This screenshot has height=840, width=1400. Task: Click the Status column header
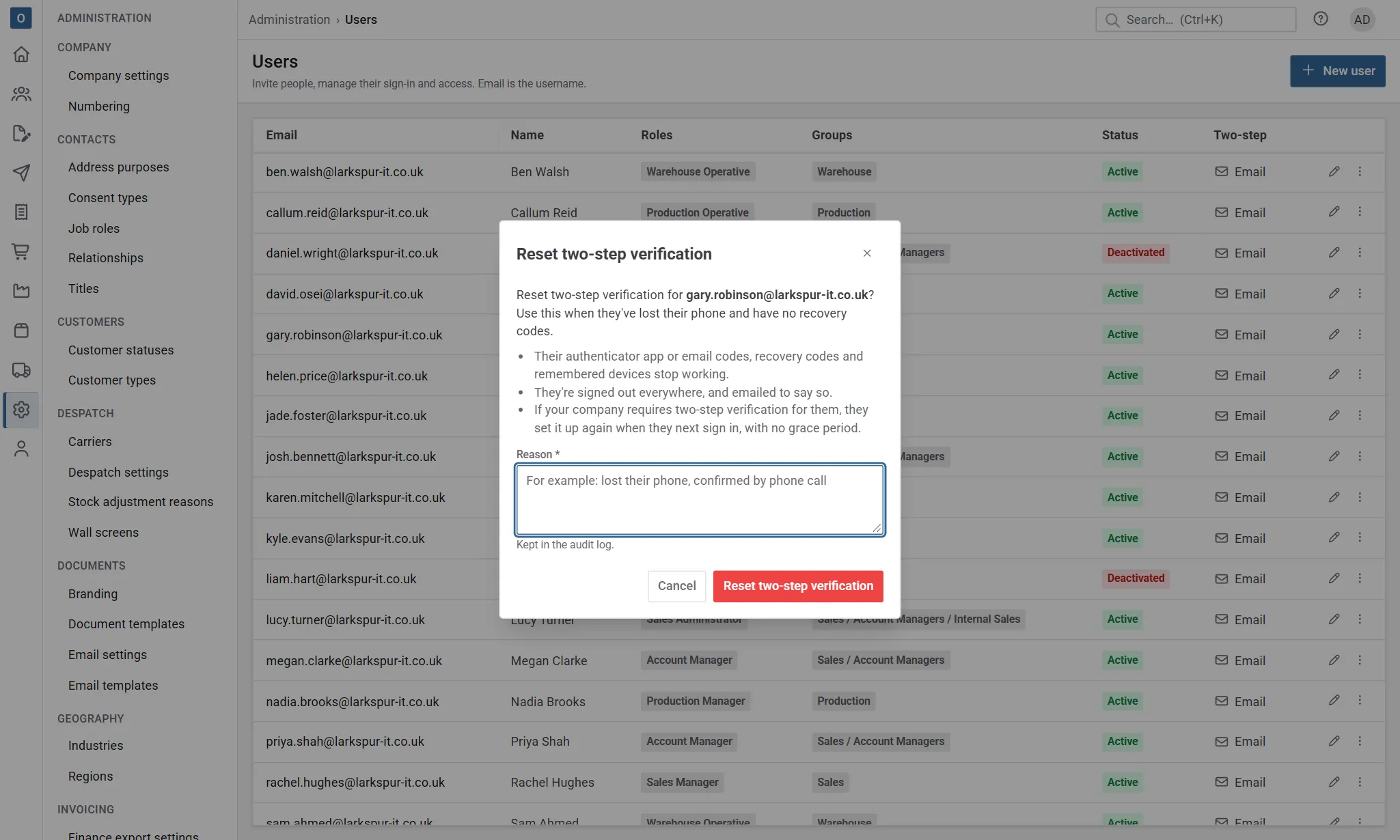coord(1120,135)
